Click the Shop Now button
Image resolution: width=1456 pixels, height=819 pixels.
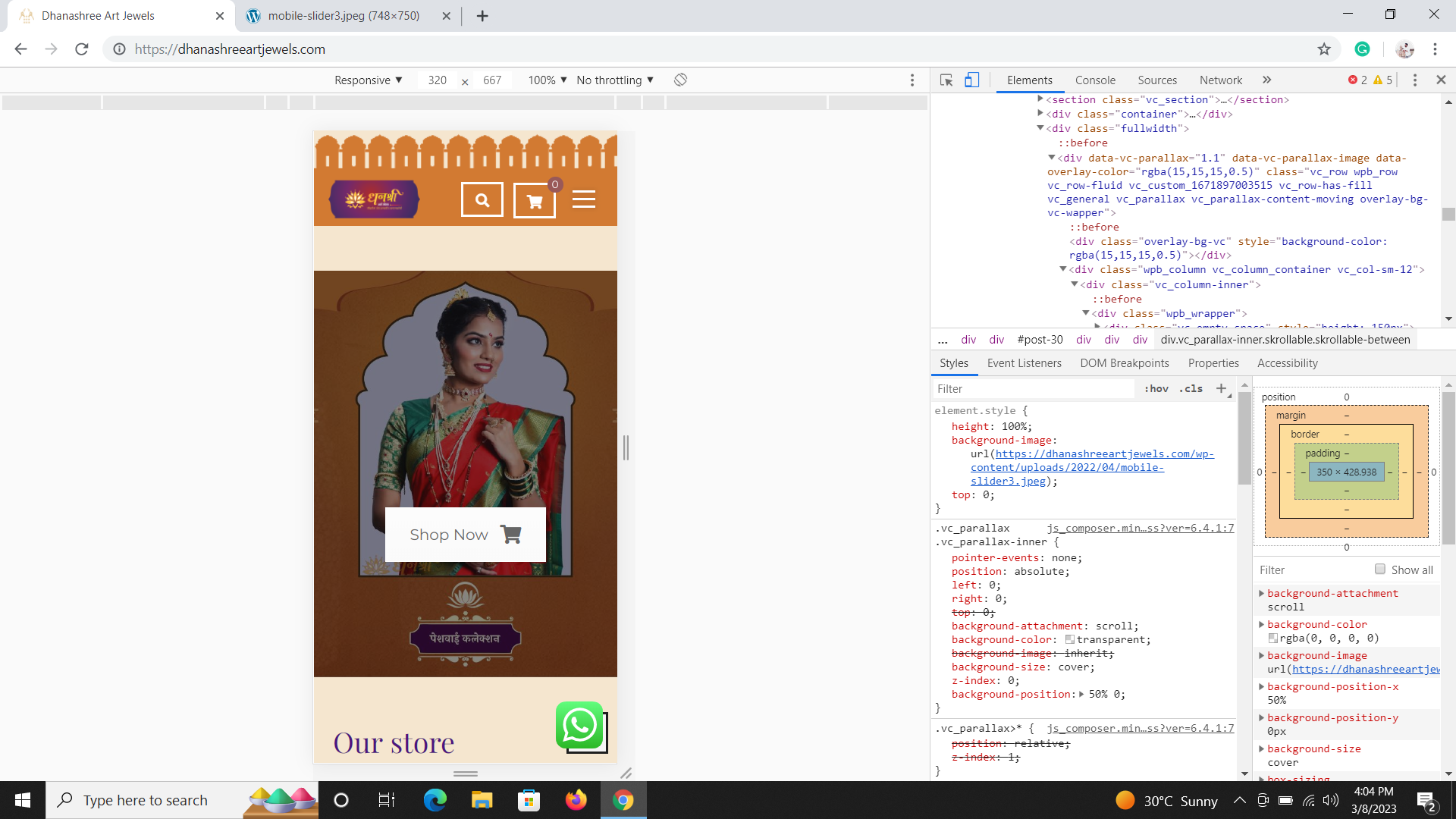coord(465,535)
